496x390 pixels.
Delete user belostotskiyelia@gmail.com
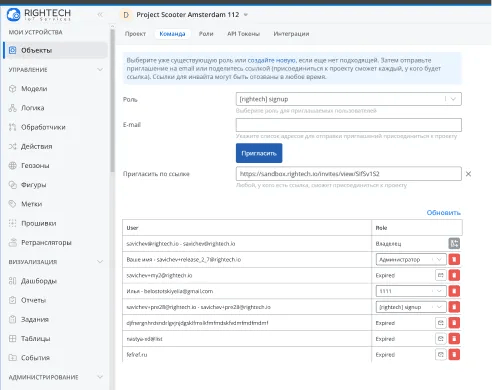tap(454, 291)
